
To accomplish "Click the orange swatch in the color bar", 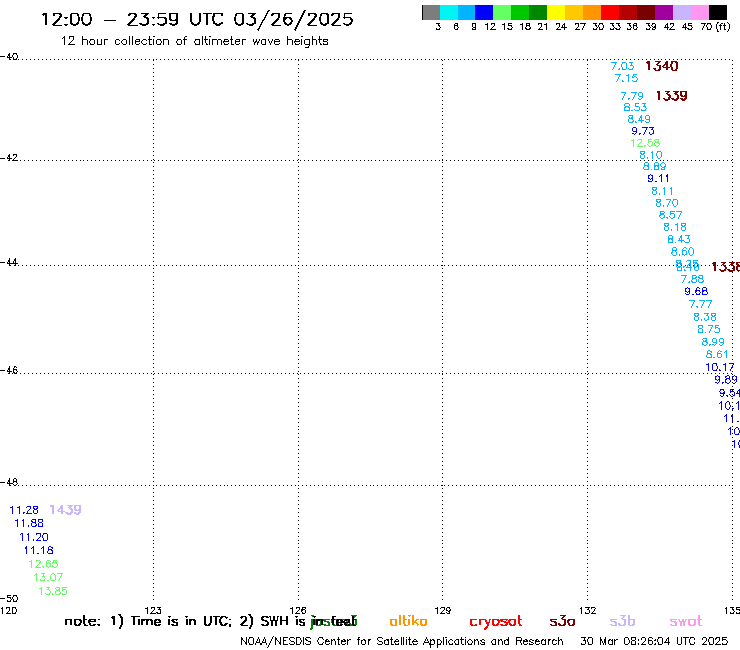I will click(592, 12).
